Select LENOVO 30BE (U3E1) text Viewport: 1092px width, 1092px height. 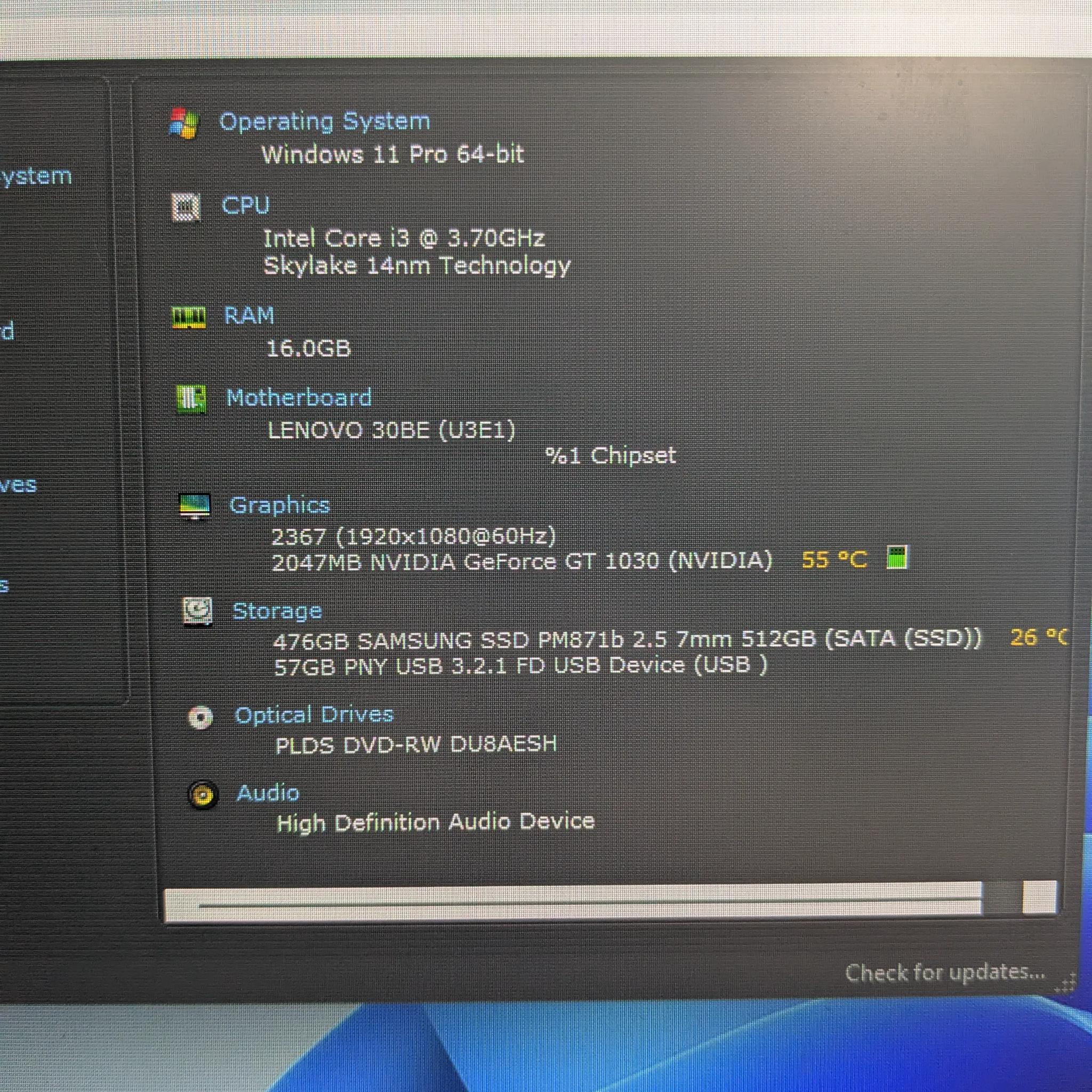(391, 431)
